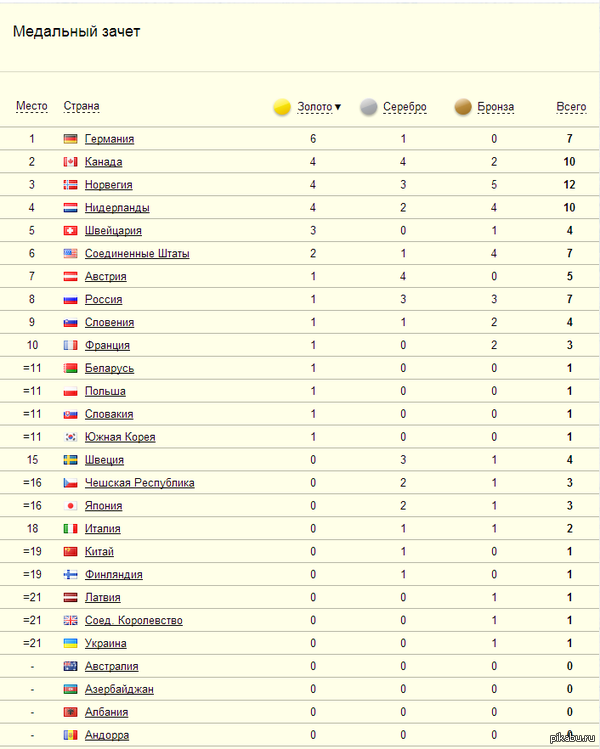The width and height of the screenshot is (600, 749).
Task: Toggle the Золото sort arrow
Action: (338, 107)
